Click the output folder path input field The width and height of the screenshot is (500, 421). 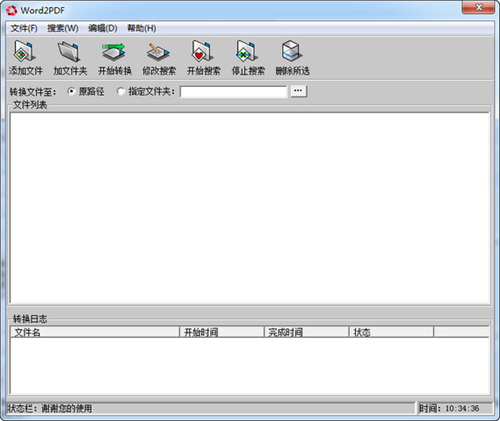coord(233,92)
